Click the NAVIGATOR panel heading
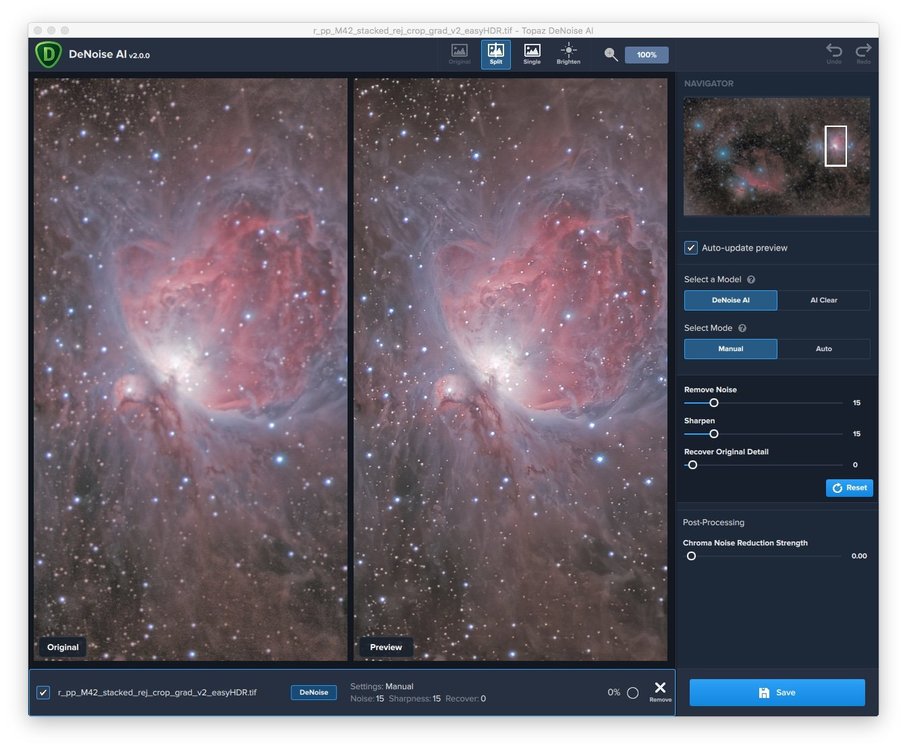 (709, 83)
